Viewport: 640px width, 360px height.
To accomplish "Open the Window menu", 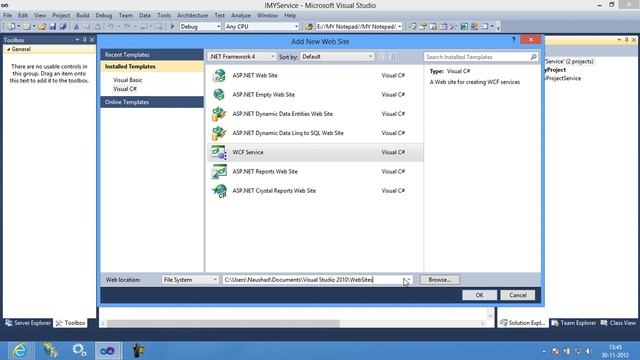I will pyautogui.click(x=267, y=16).
